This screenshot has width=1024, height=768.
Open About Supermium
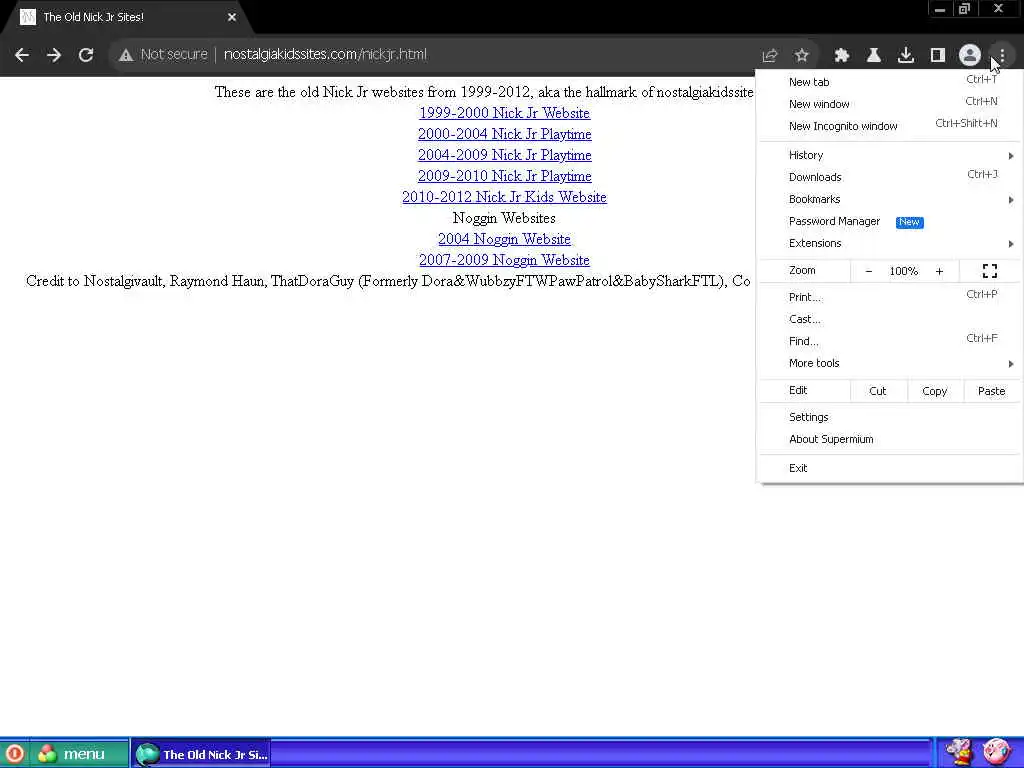coord(890,440)
